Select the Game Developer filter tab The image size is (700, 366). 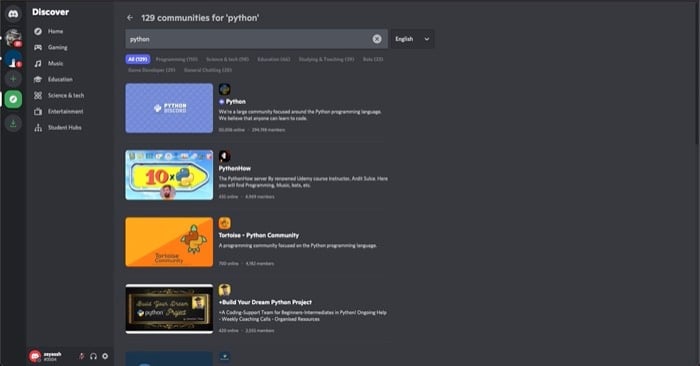(x=152, y=70)
